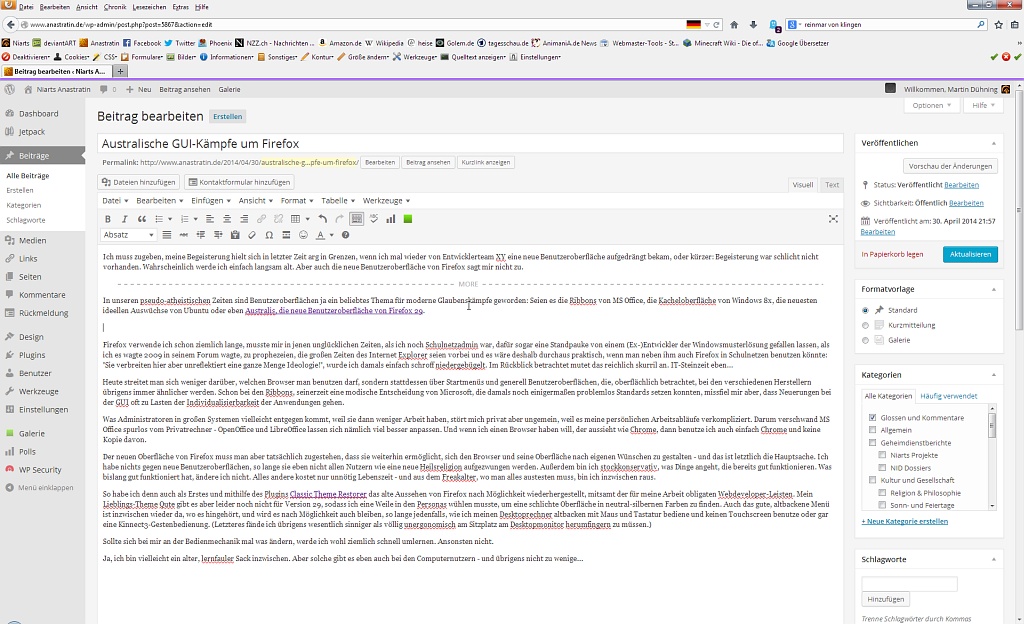1024x624 pixels.
Task: Select the Standard post format
Action: 865,311
